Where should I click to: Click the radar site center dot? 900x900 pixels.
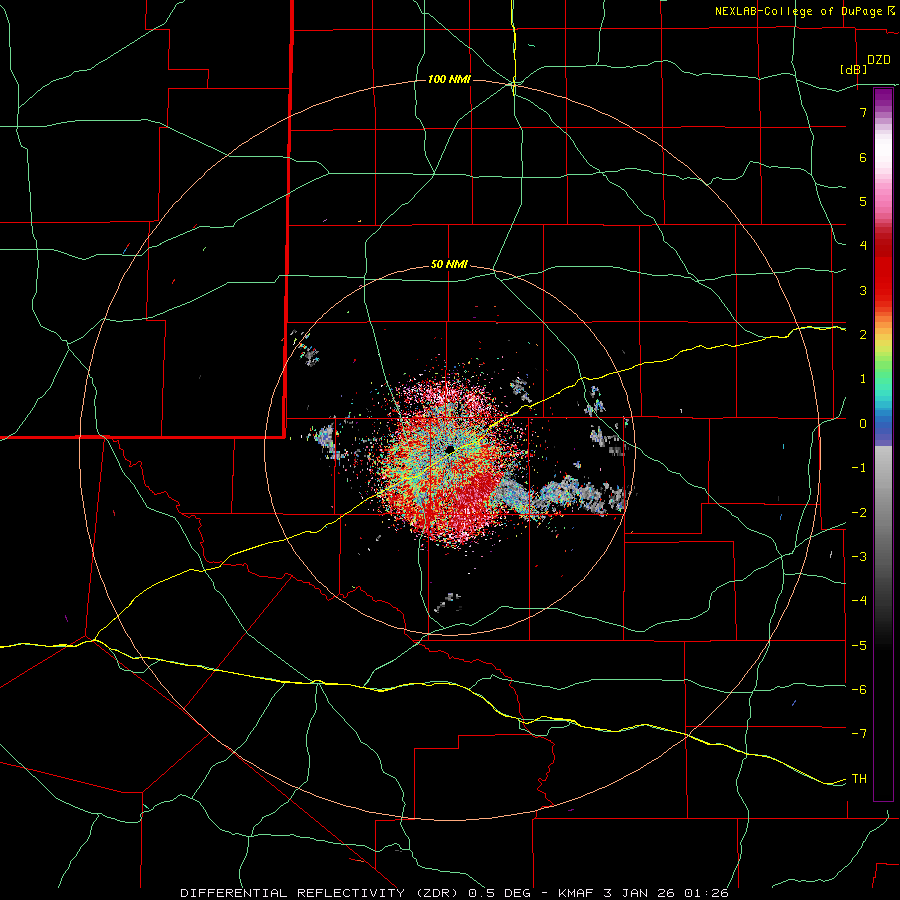point(450,449)
